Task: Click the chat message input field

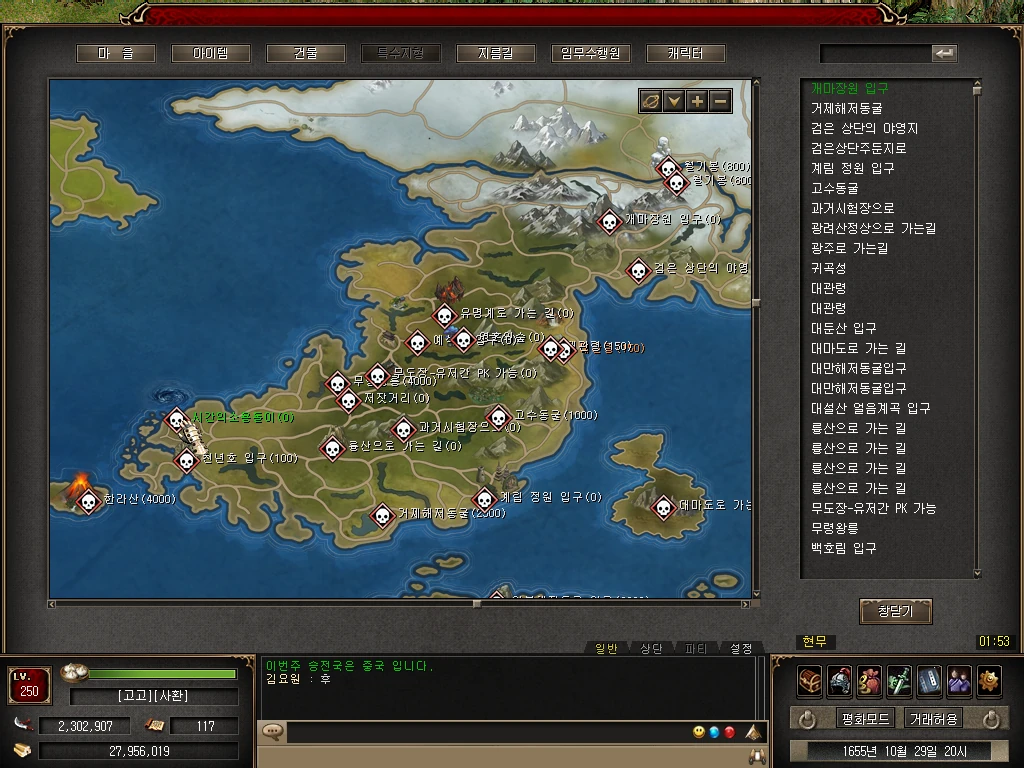Action: [487, 732]
